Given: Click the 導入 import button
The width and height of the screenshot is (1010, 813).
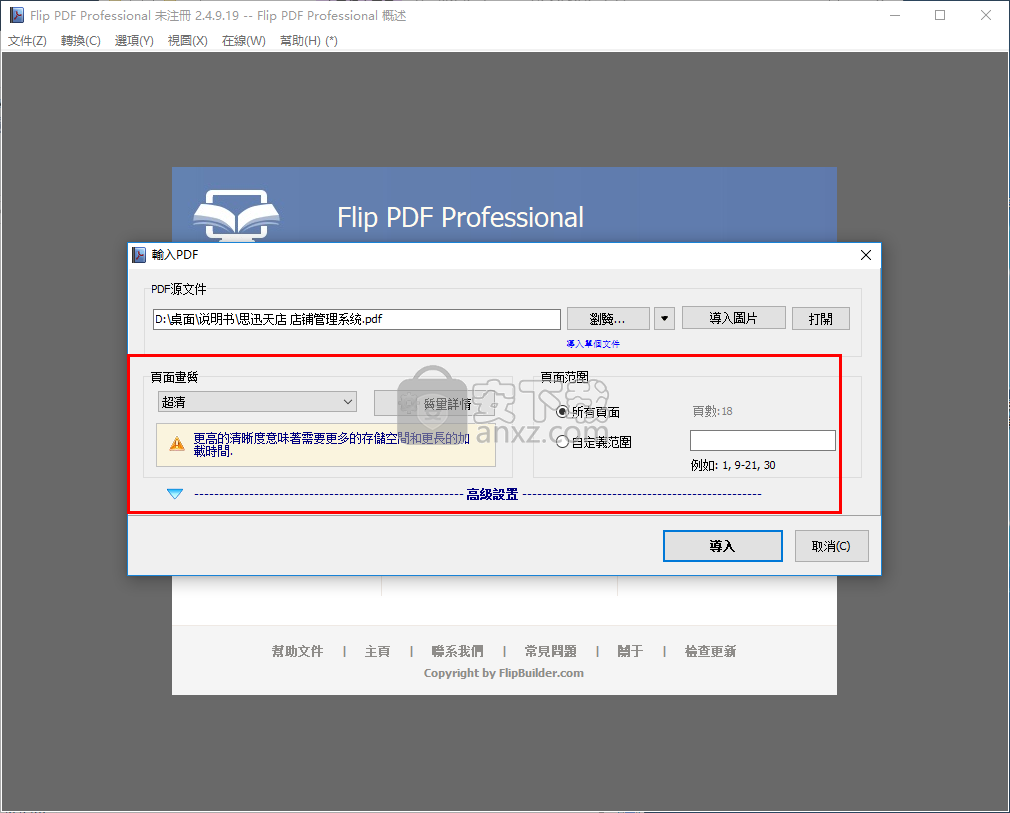Looking at the screenshot, I should pos(723,546).
